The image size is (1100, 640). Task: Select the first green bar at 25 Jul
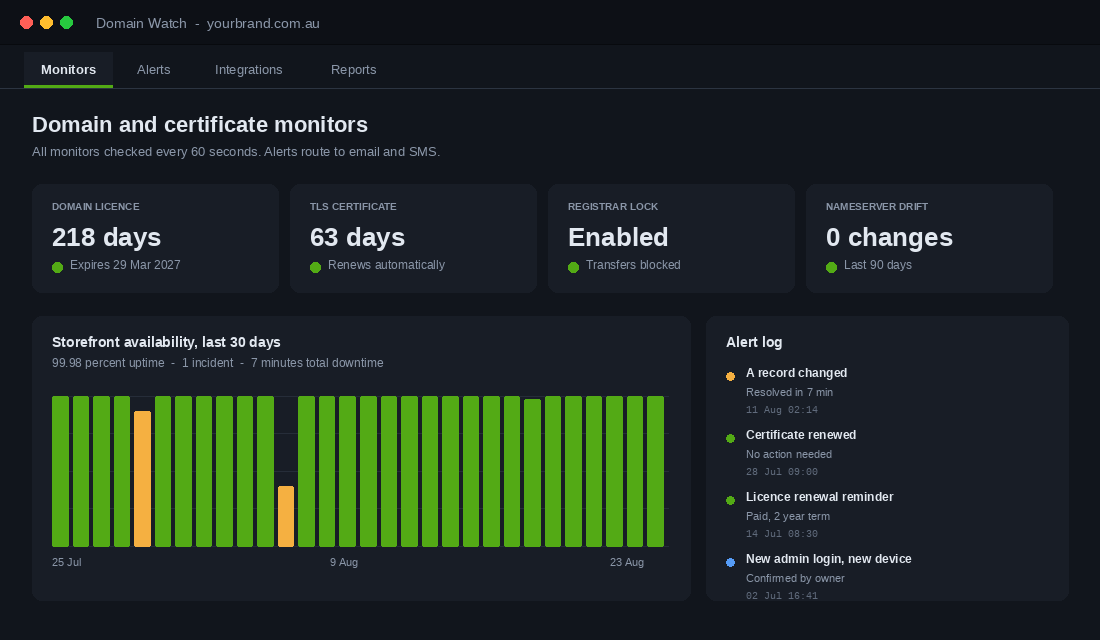pos(60,472)
